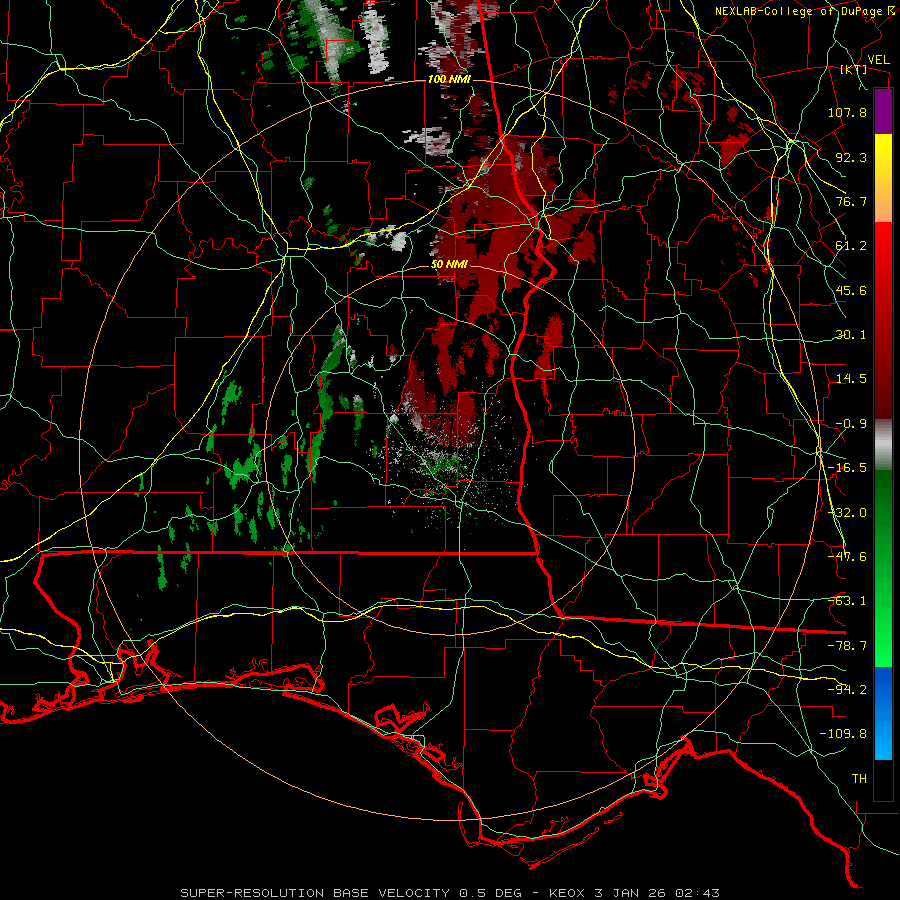Select the TH legend label
The height and width of the screenshot is (900, 900).
[x=859, y=779]
